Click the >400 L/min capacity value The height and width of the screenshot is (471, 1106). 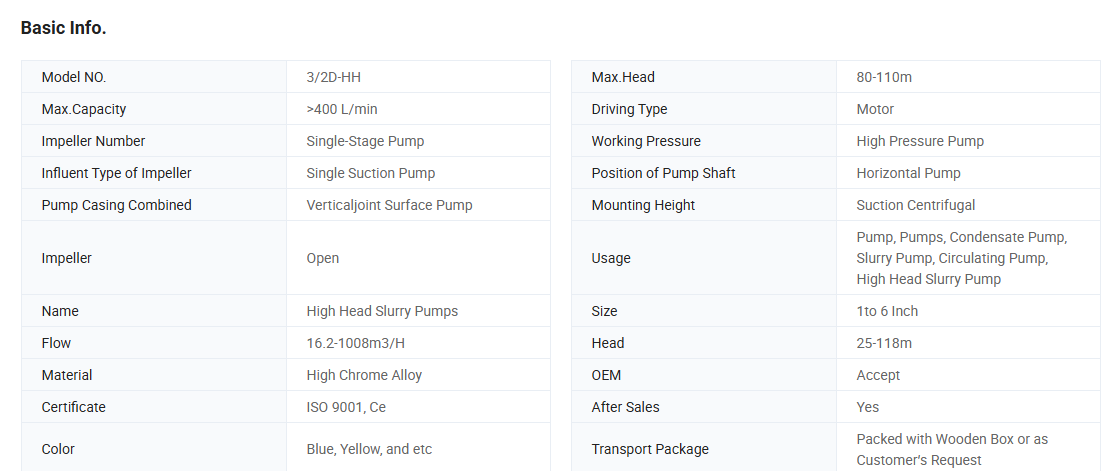pyautogui.click(x=342, y=109)
